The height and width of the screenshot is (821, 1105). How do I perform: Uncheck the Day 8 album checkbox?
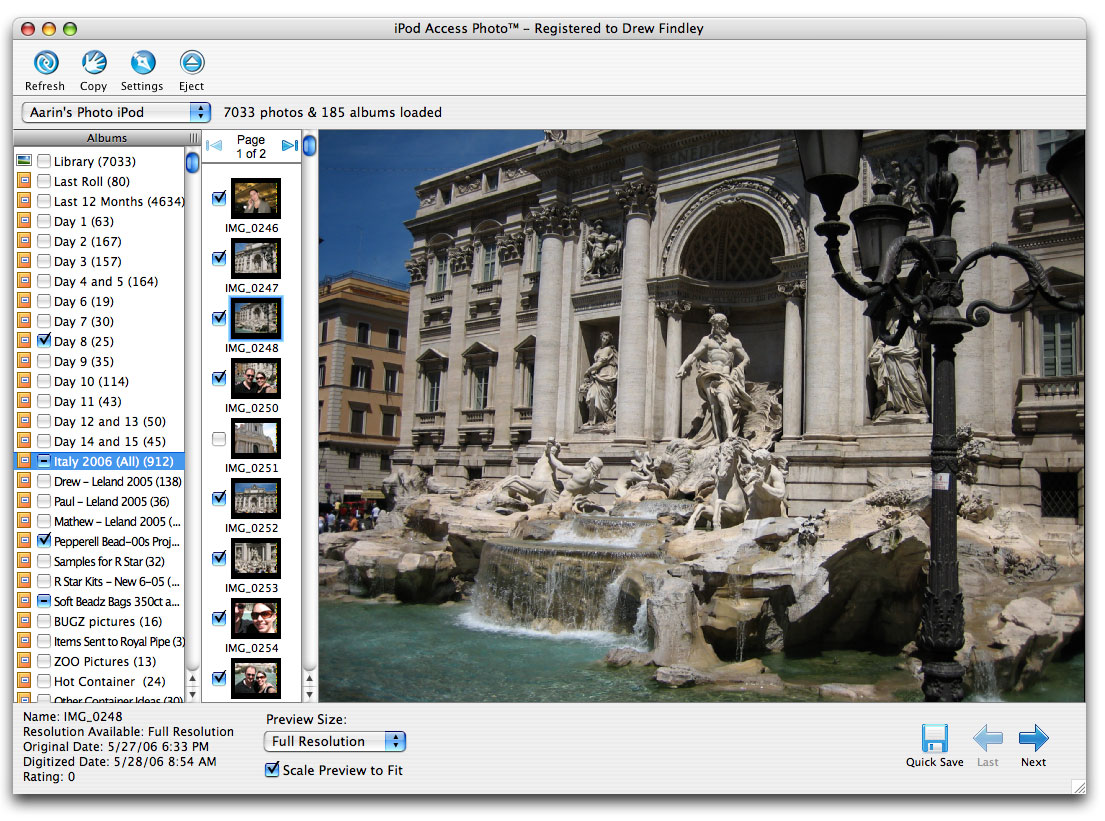click(43, 340)
